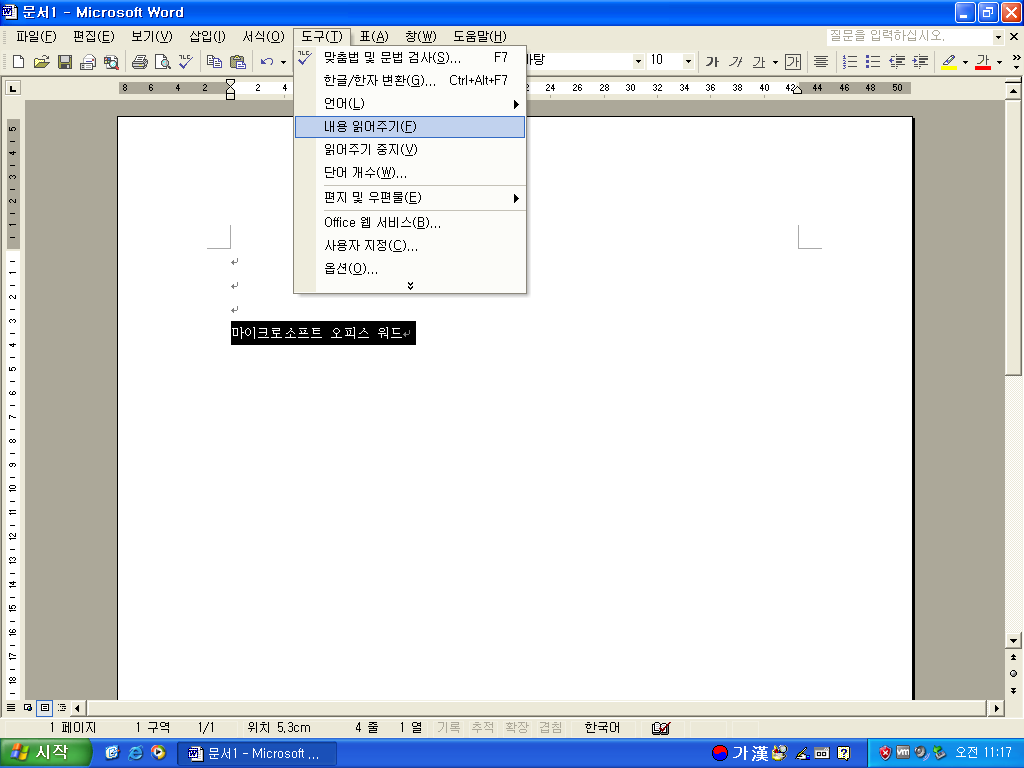Open a file with the folder icon
The width and height of the screenshot is (1024, 768).
click(x=41, y=62)
